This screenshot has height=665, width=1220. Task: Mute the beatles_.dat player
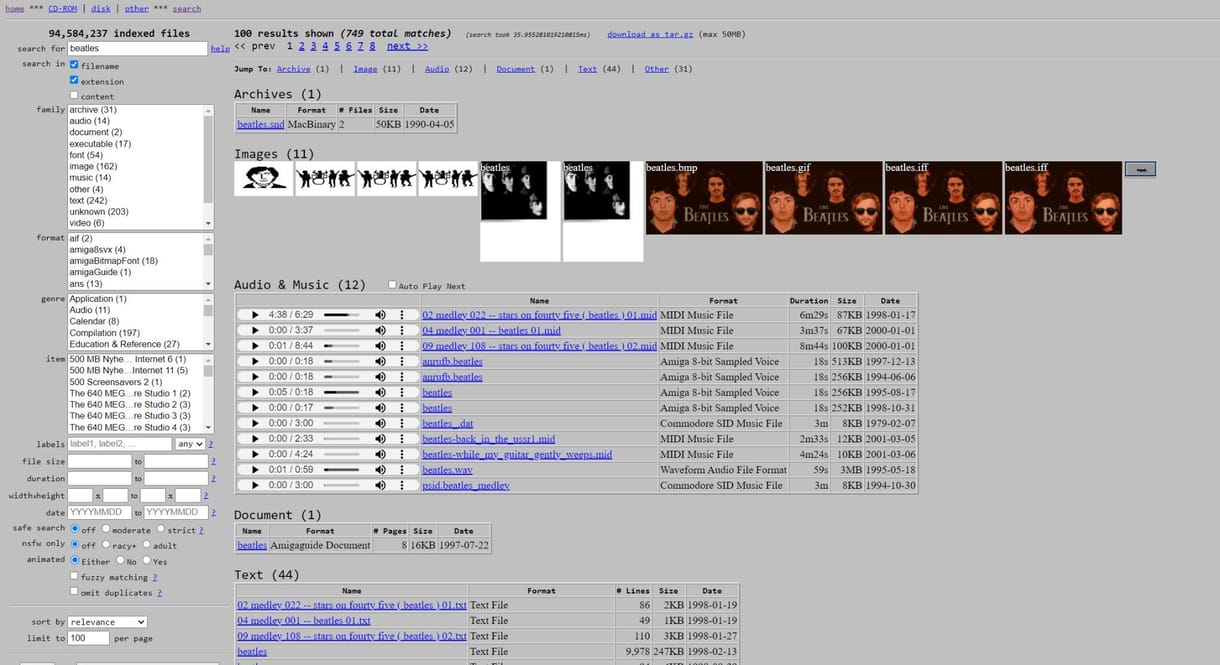(380, 423)
